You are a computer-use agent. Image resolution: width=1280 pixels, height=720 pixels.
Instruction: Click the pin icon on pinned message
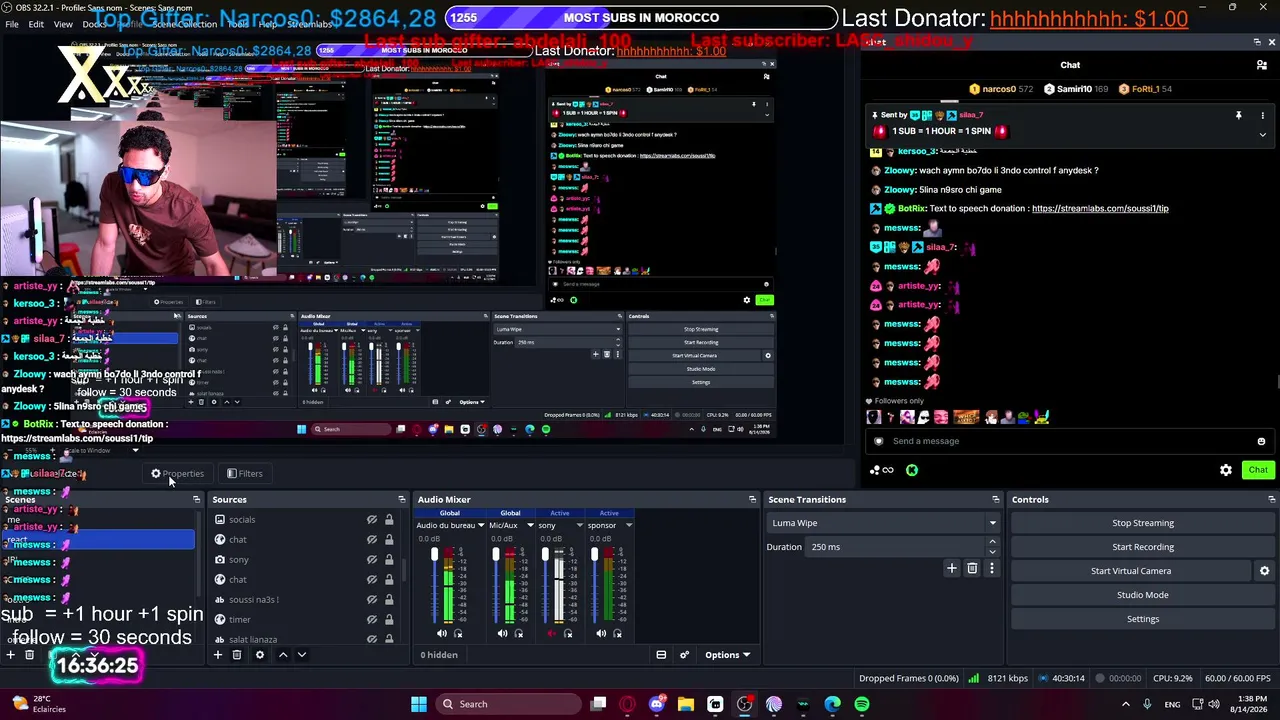point(1238,115)
